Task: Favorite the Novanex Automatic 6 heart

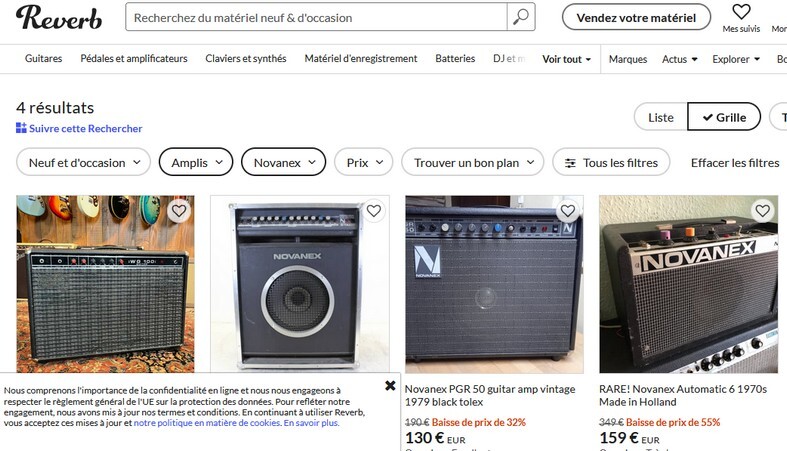Action: pyautogui.click(x=762, y=211)
